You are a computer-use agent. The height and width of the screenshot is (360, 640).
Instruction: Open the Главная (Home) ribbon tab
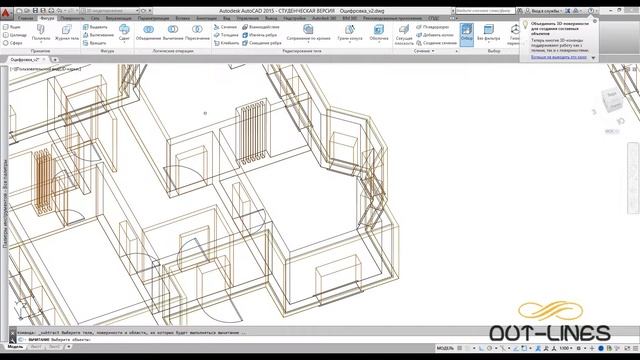click(25, 18)
